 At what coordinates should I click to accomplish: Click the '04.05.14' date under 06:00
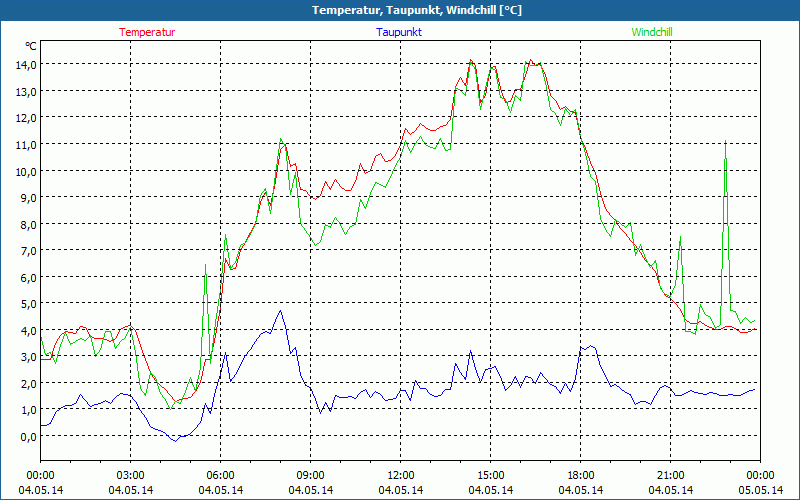[x=220, y=490]
